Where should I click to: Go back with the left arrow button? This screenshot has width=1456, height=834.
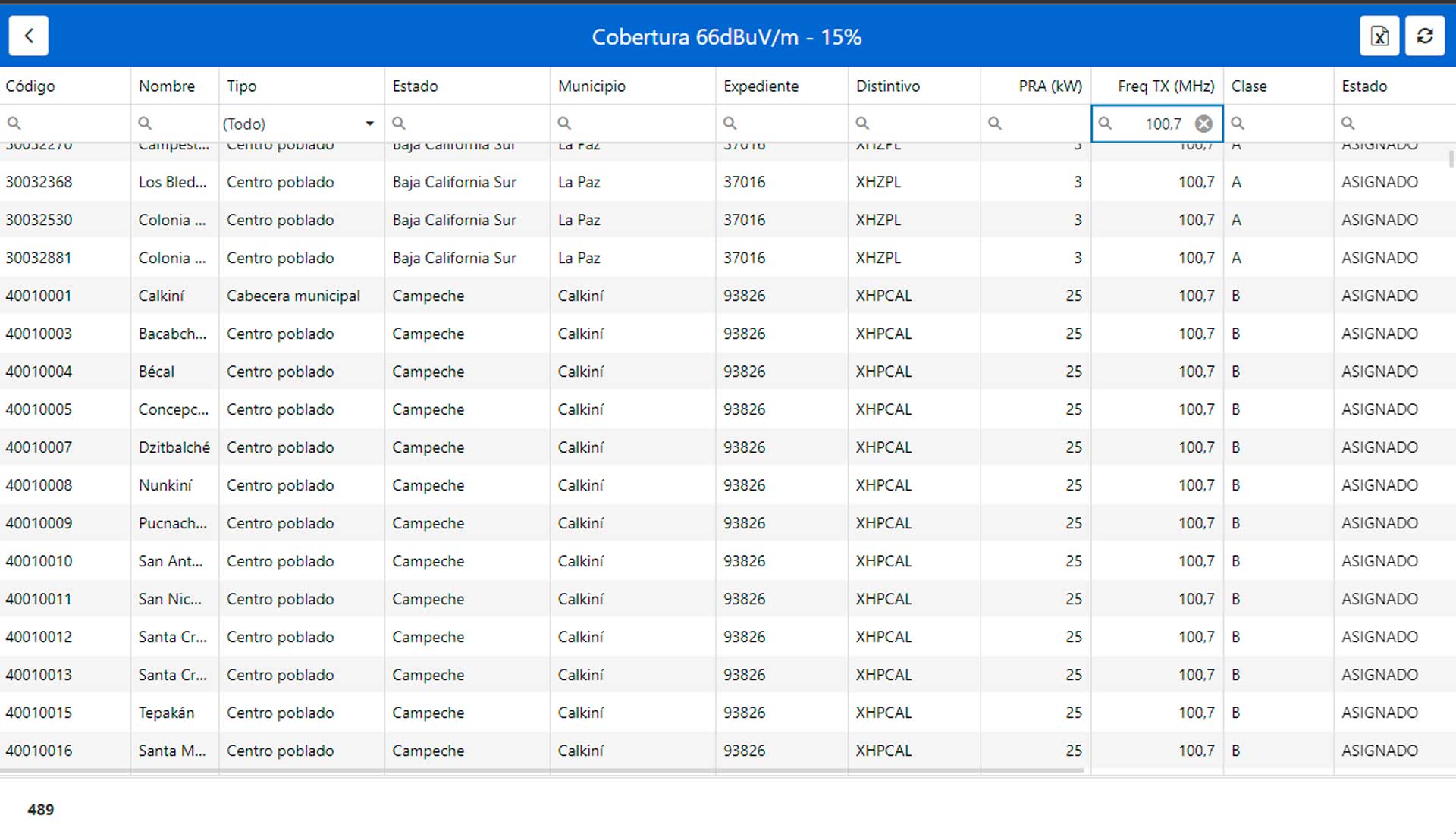click(x=29, y=36)
